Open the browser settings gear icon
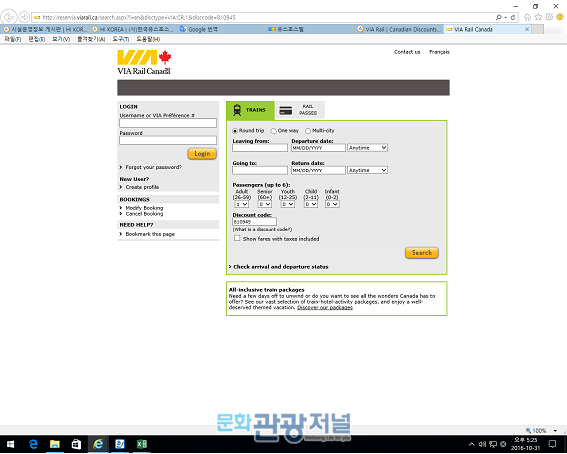 click(x=549, y=17)
